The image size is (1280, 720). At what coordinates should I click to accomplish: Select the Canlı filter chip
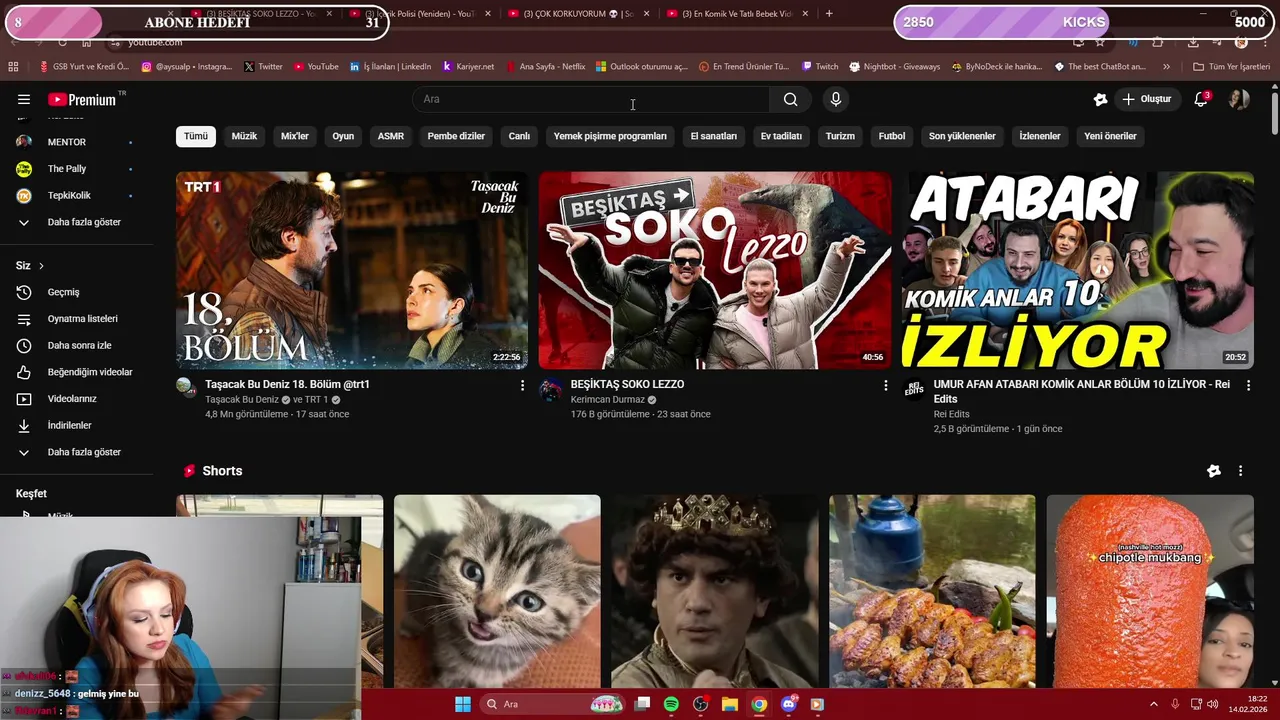tap(519, 136)
